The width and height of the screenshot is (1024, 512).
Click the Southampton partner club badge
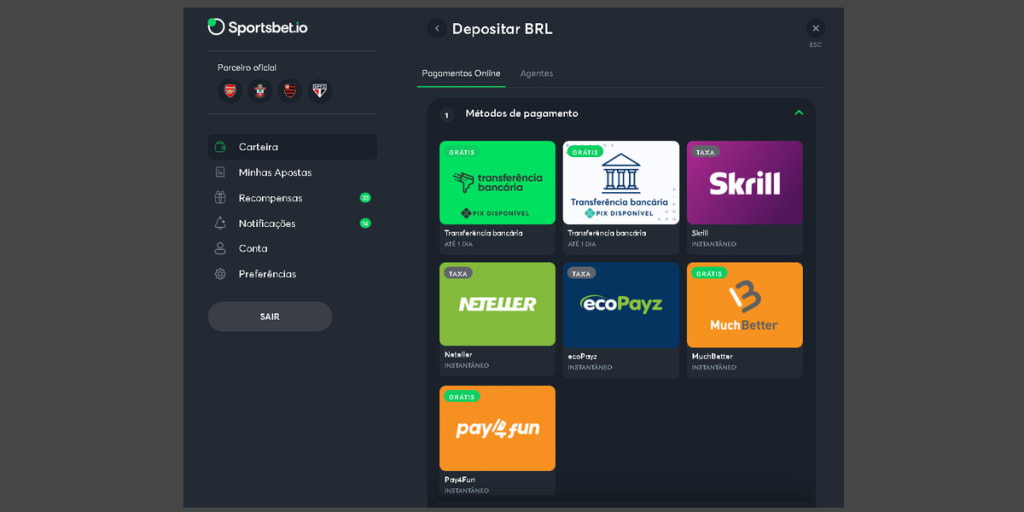(x=260, y=91)
